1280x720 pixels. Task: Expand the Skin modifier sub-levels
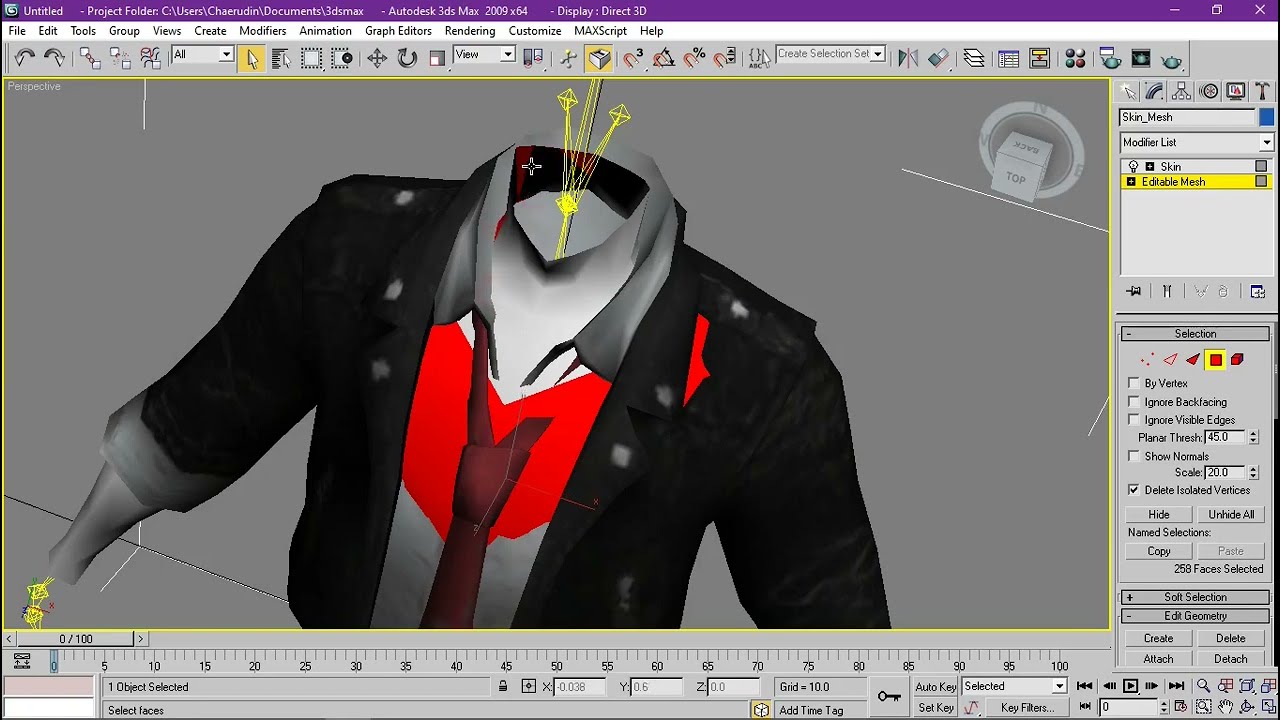1150,167
